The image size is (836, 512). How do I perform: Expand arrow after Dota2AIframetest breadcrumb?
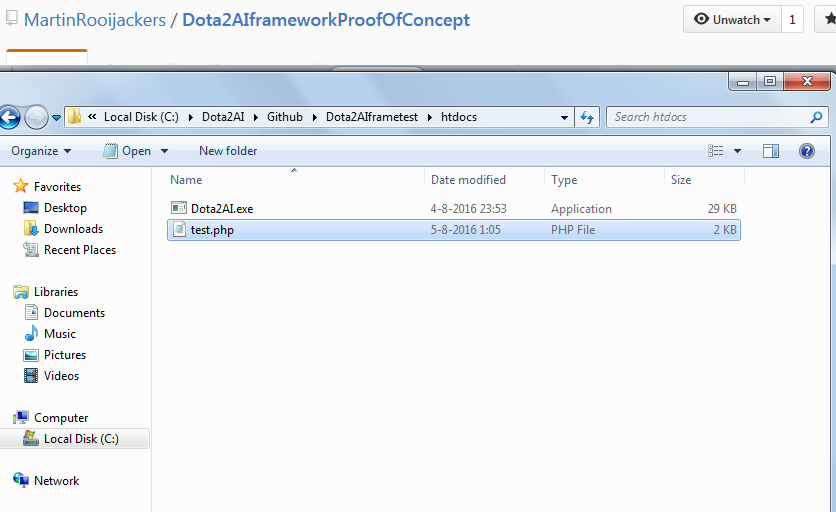point(429,117)
